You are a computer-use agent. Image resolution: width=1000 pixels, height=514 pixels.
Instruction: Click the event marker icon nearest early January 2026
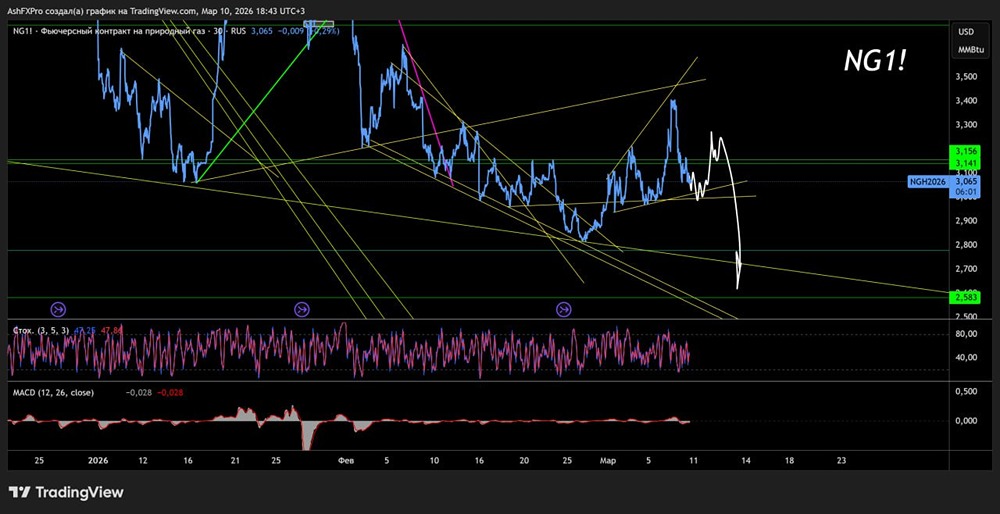(57, 310)
